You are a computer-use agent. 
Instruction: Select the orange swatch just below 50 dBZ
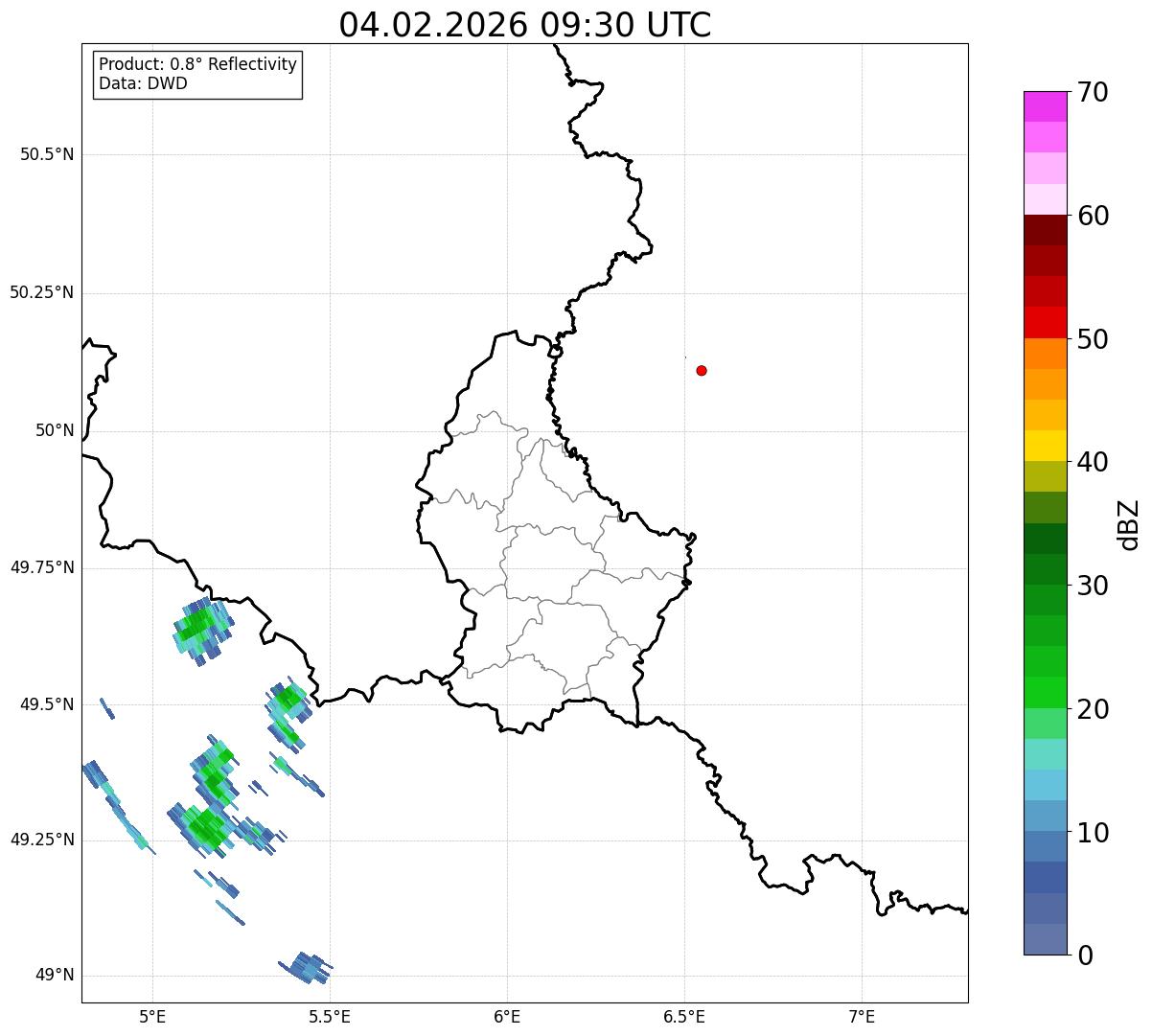click(1045, 354)
